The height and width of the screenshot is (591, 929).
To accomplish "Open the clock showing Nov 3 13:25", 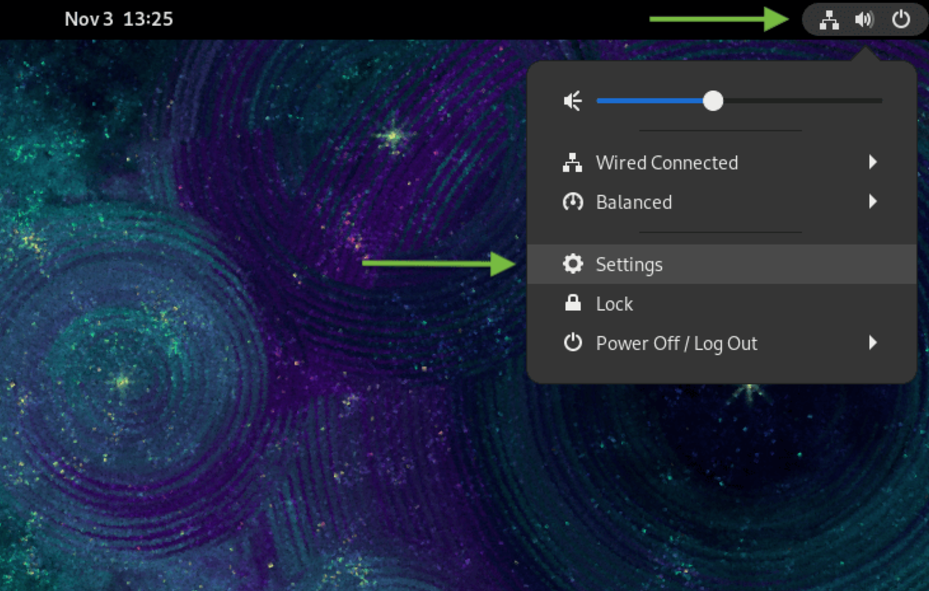I will click(118, 19).
